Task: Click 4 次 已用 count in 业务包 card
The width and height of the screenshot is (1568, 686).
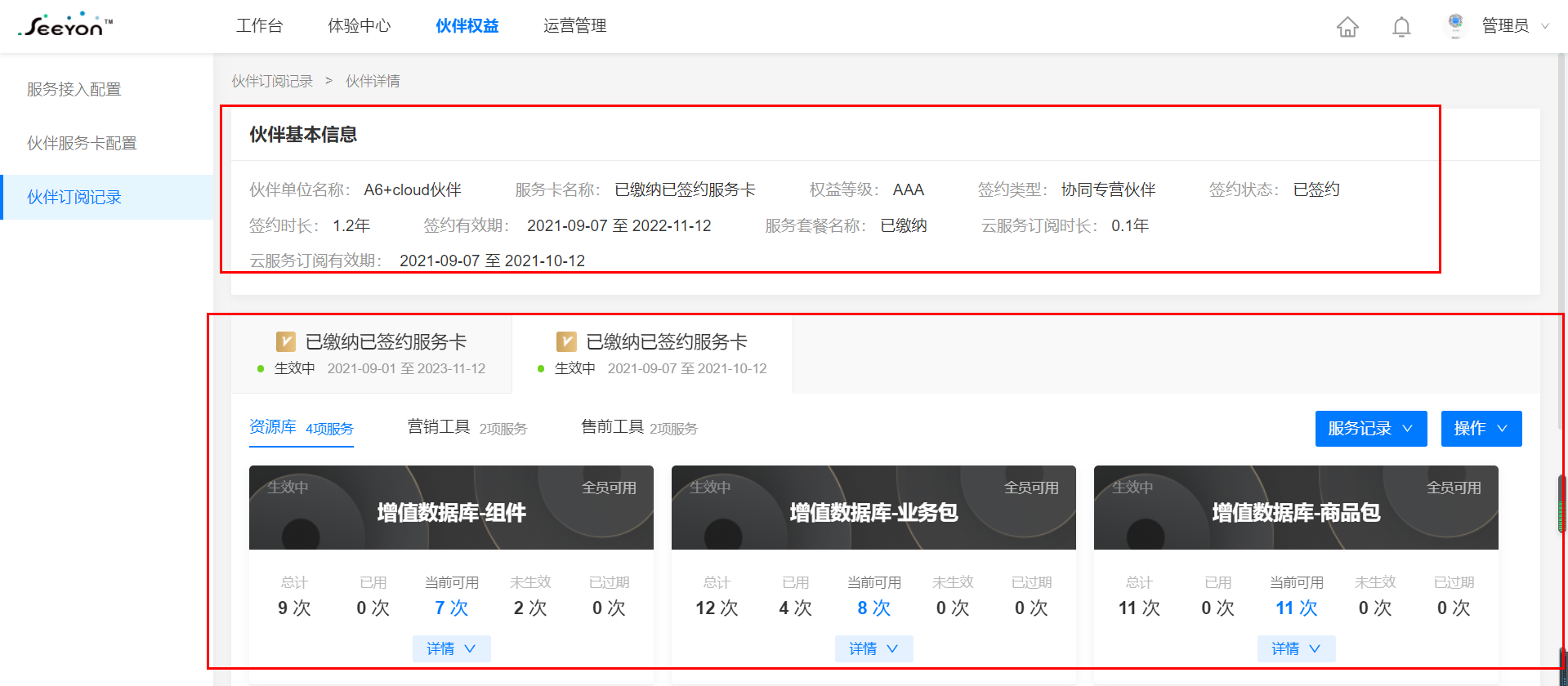Action: (x=795, y=608)
